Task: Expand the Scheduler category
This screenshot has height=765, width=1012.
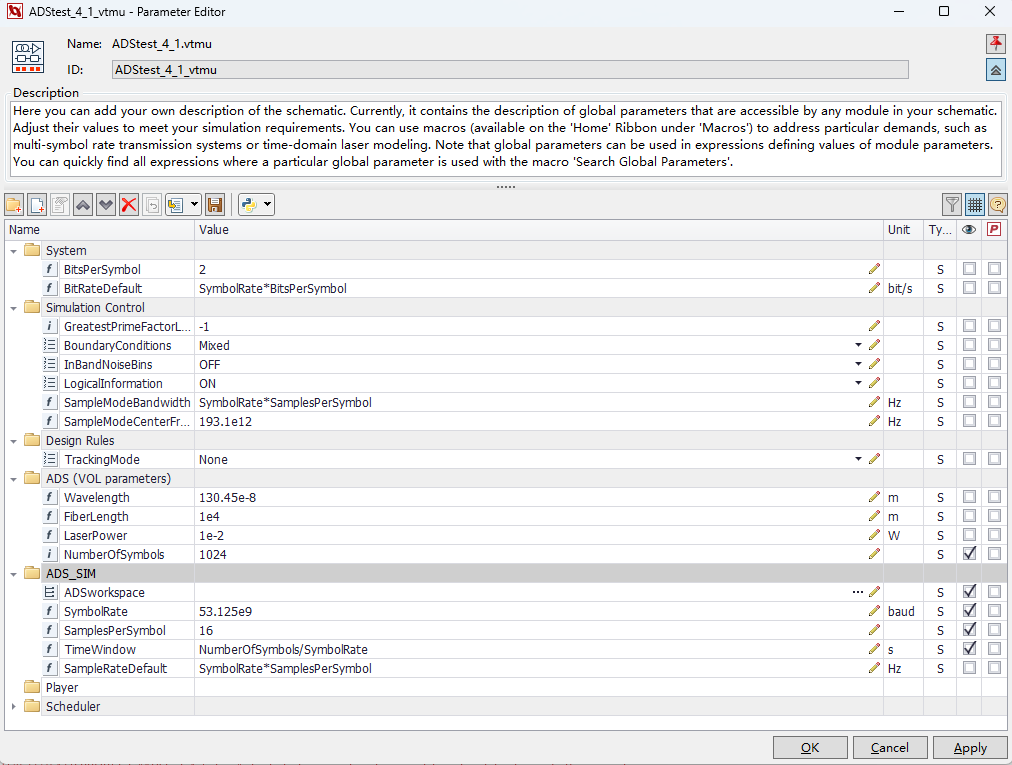Action: coord(14,707)
